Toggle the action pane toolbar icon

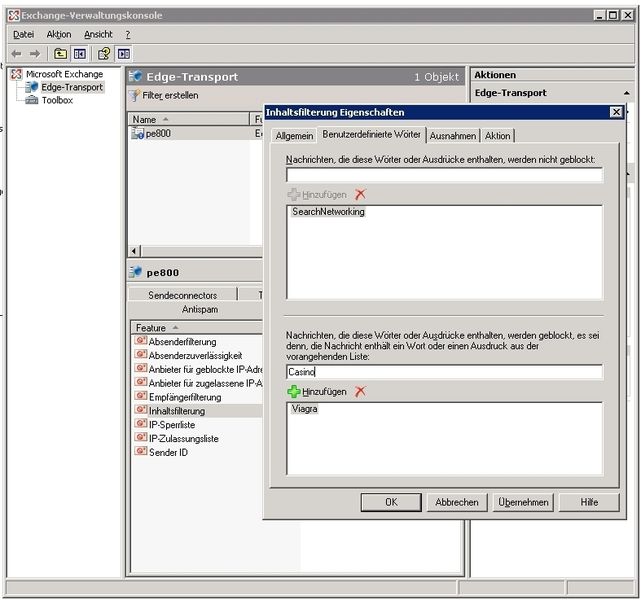(124, 54)
